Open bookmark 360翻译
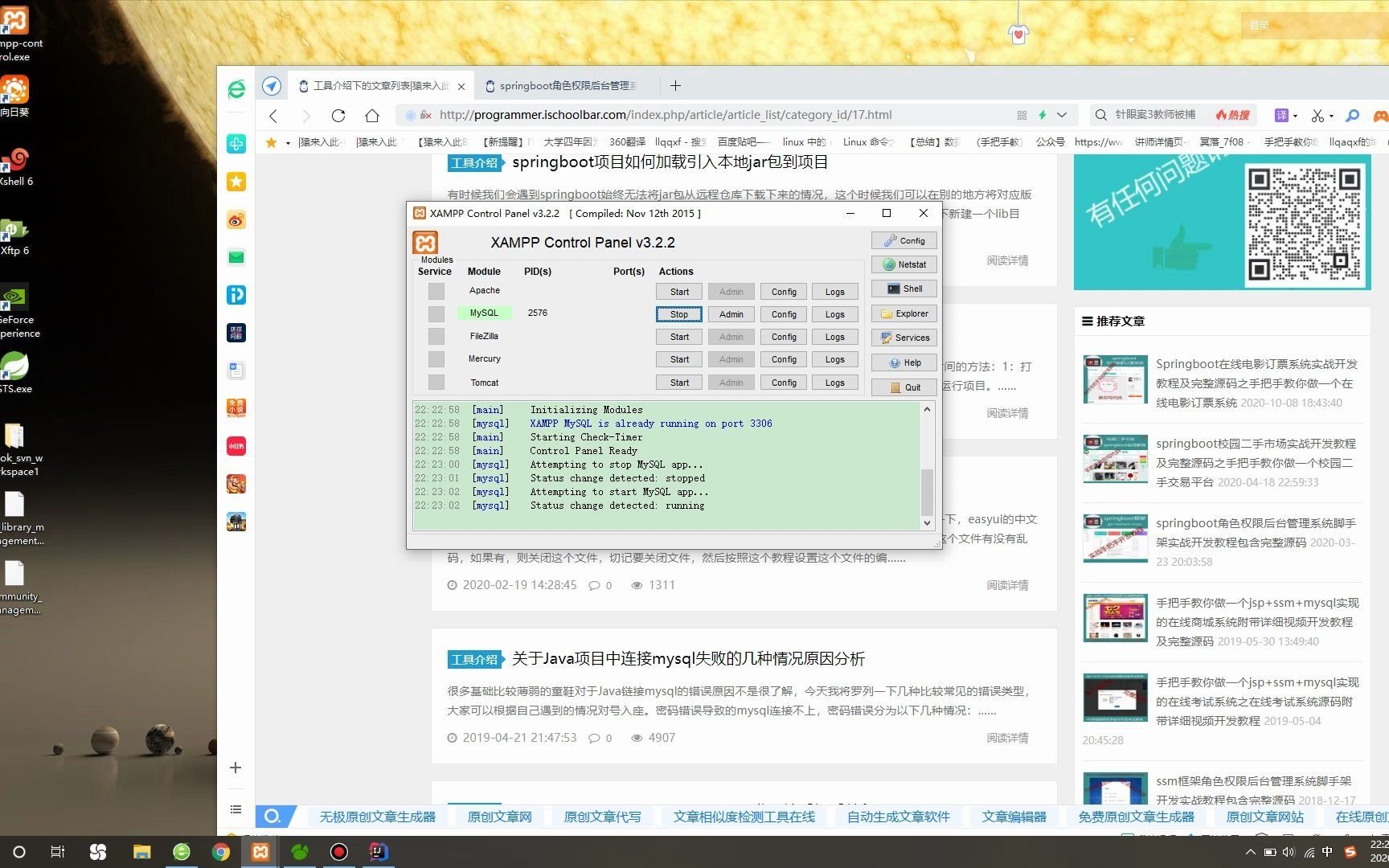Screen dimensions: 1389x868 point(627,142)
